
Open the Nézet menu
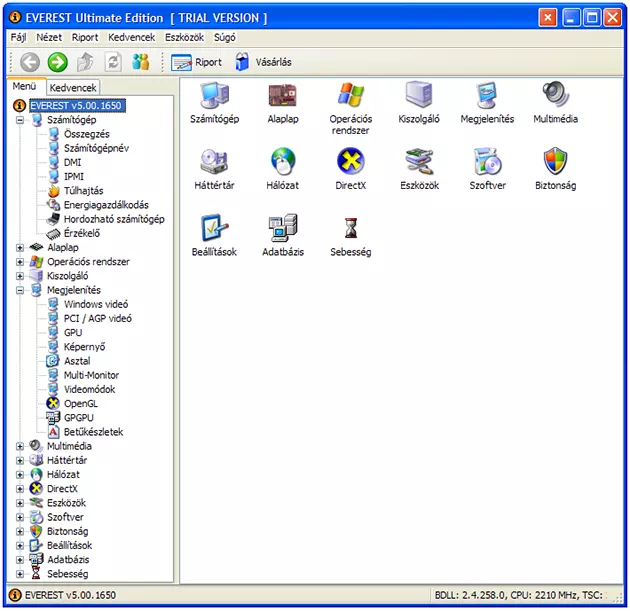49,37
